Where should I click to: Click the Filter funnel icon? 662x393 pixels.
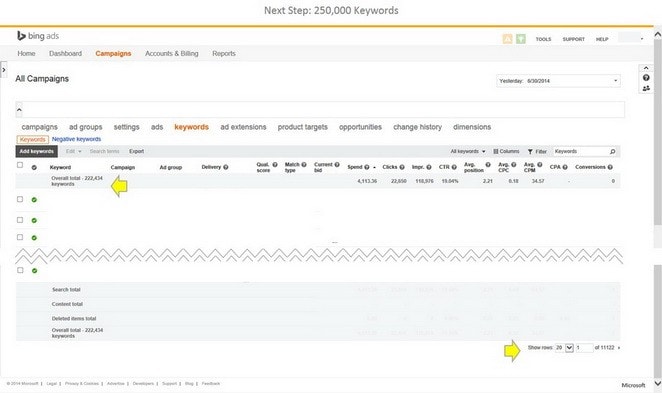(x=530, y=151)
